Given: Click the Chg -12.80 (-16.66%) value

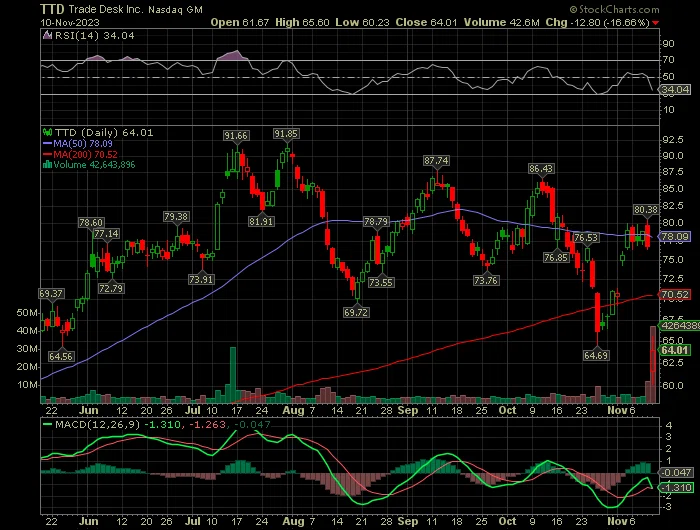Looking at the screenshot, I should (597, 22).
